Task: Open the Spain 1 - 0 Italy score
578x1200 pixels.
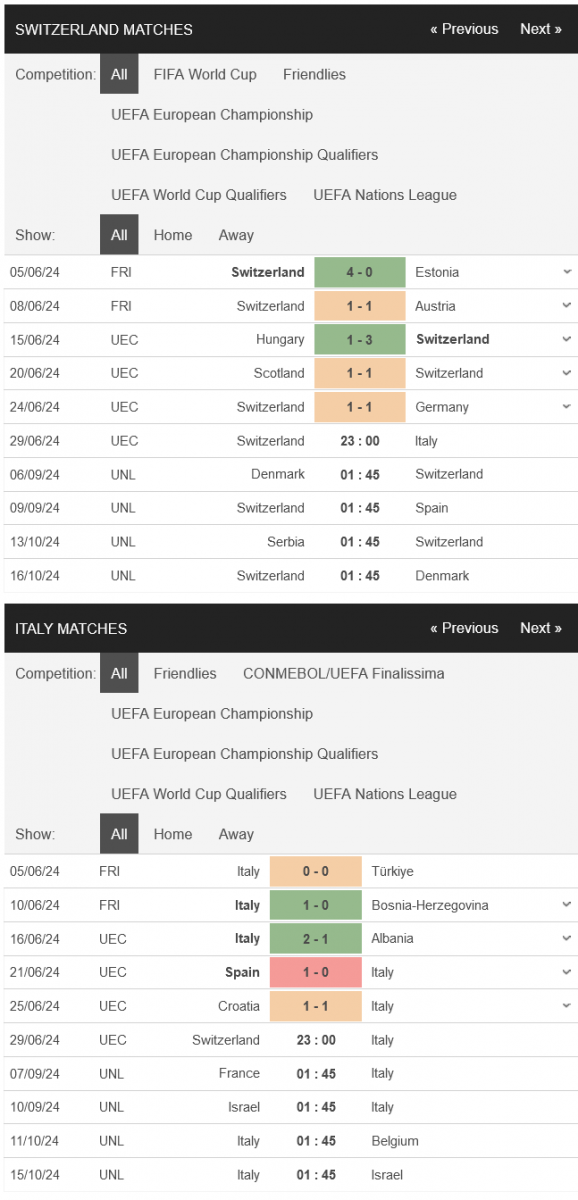Action: (x=316, y=972)
